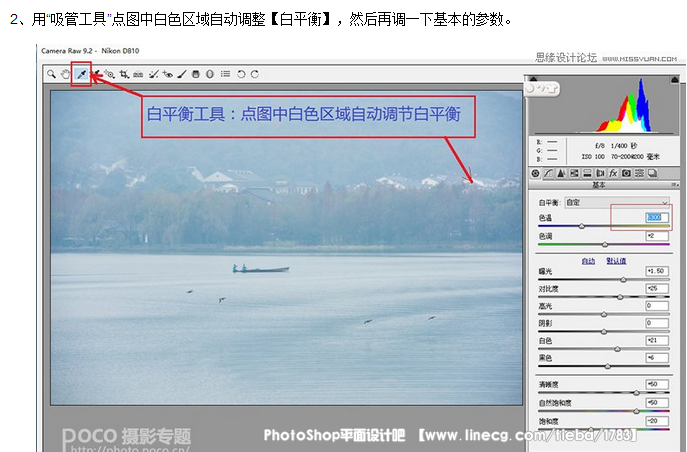The image size is (687, 452).
Task: Click the 白色 slider handle
Action: click(617, 349)
